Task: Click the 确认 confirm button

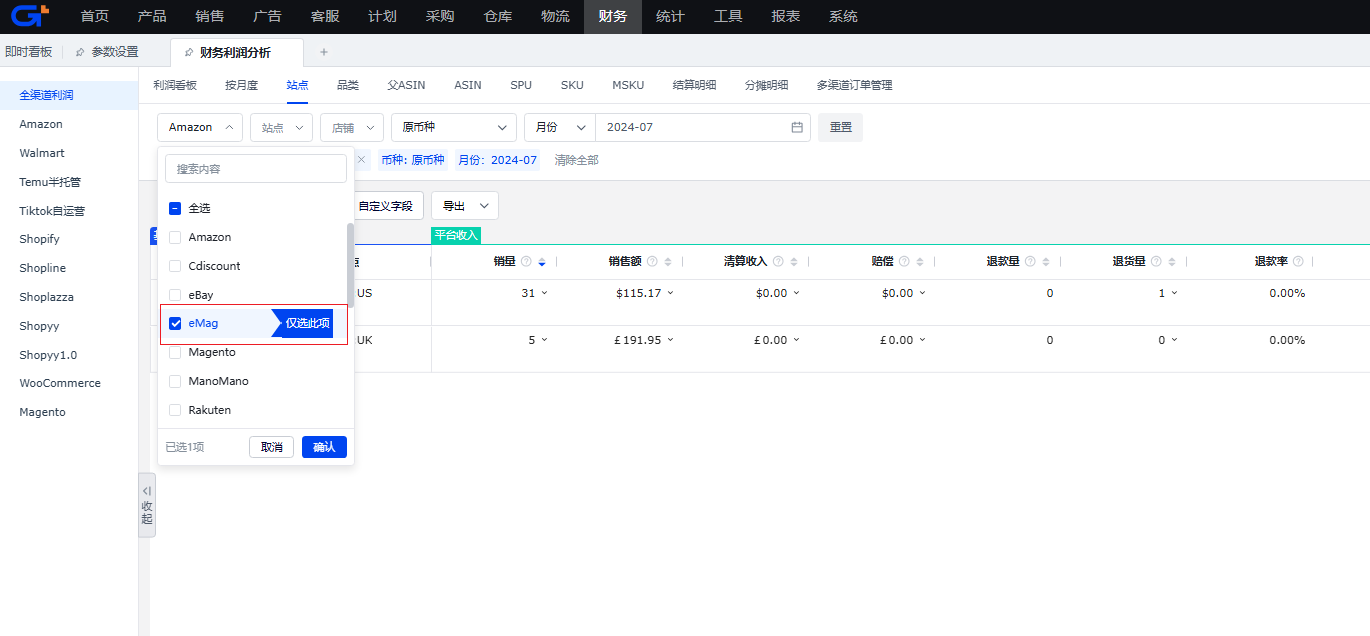Action: click(324, 447)
